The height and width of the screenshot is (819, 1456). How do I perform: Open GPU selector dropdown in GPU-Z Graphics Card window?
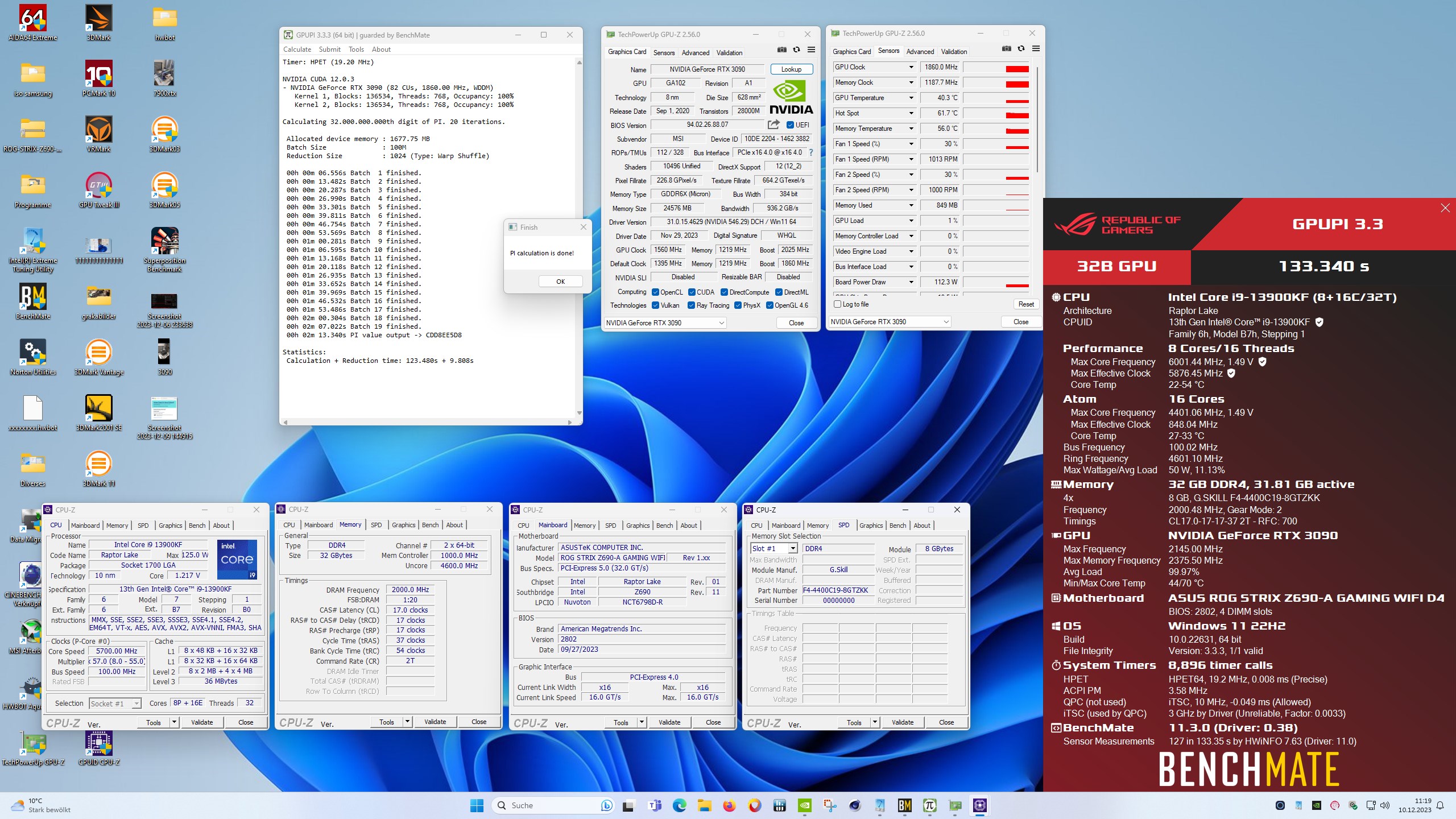[x=665, y=323]
